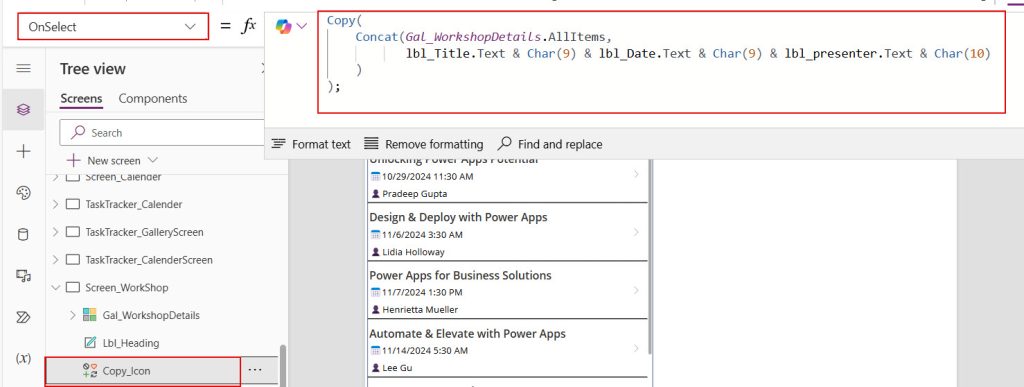Expand TaskTracker_CalenderScreen node
Screen dimensions: 1024x387
click(x=56, y=260)
